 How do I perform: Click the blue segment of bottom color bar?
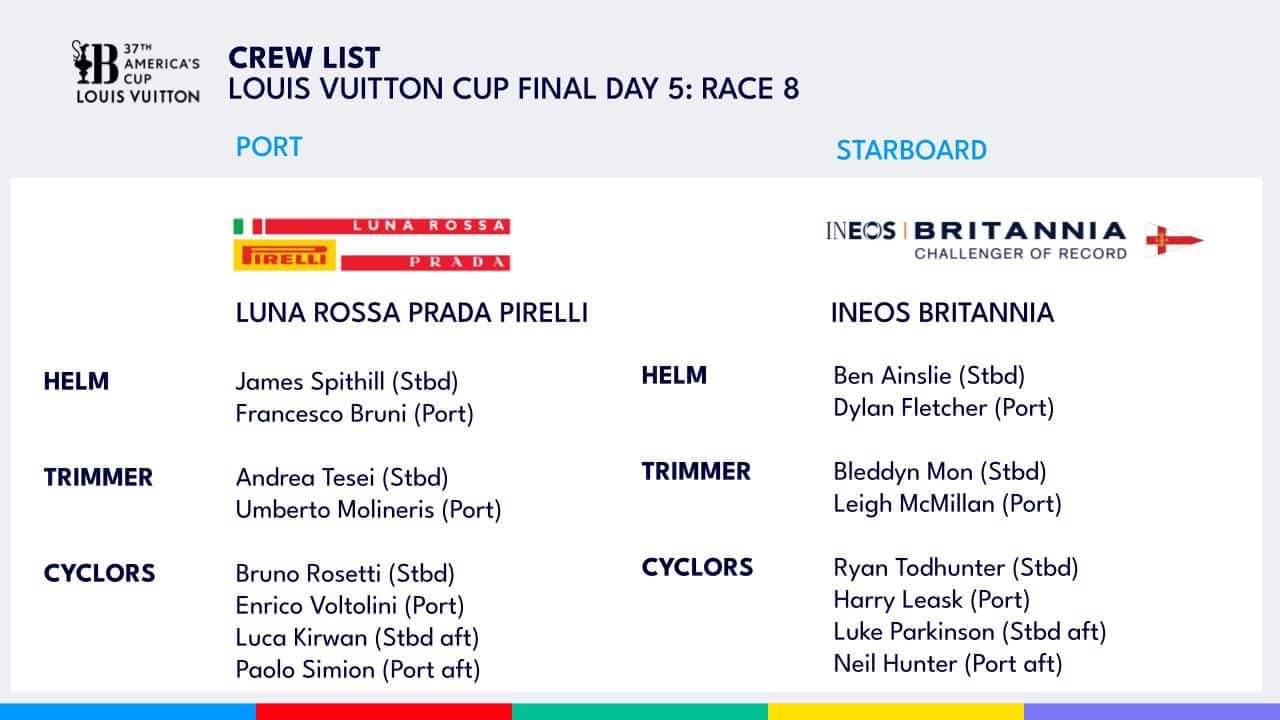pos(127,711)
